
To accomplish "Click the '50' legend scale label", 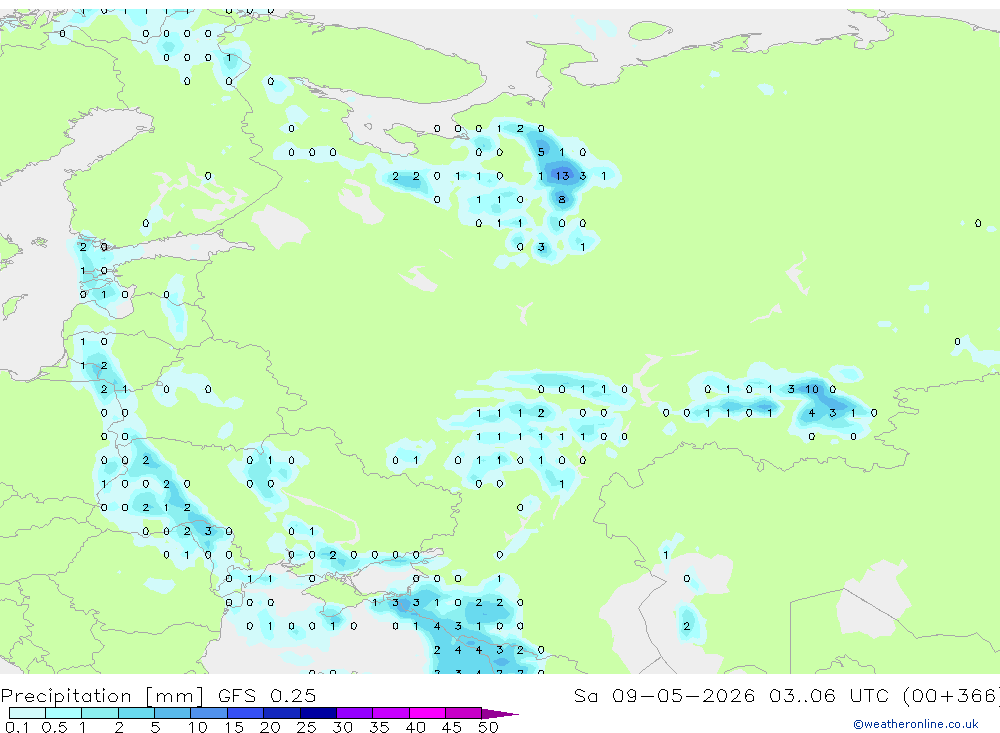I will coord(489,727).
